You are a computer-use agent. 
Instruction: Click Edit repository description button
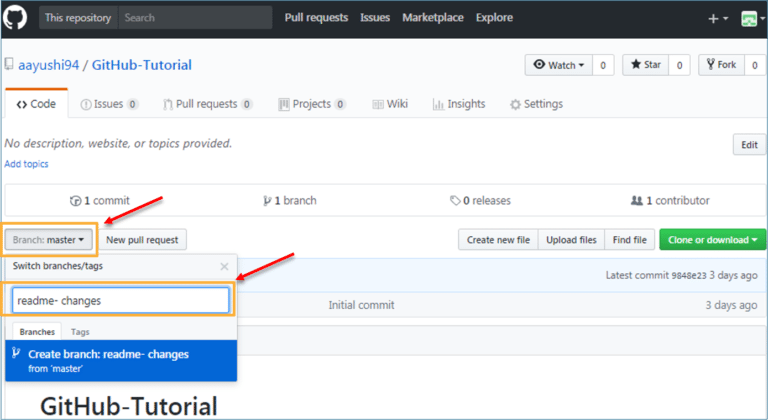coord(749,145)
